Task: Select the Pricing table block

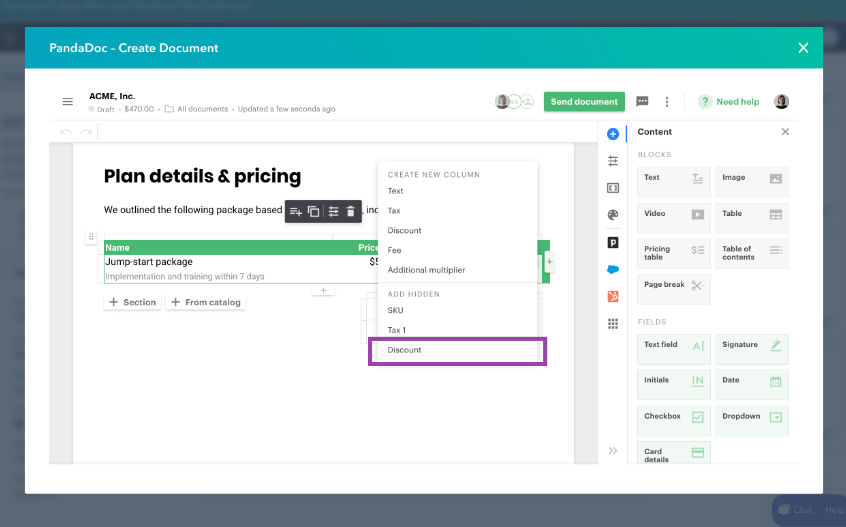Action: point(673,254)
